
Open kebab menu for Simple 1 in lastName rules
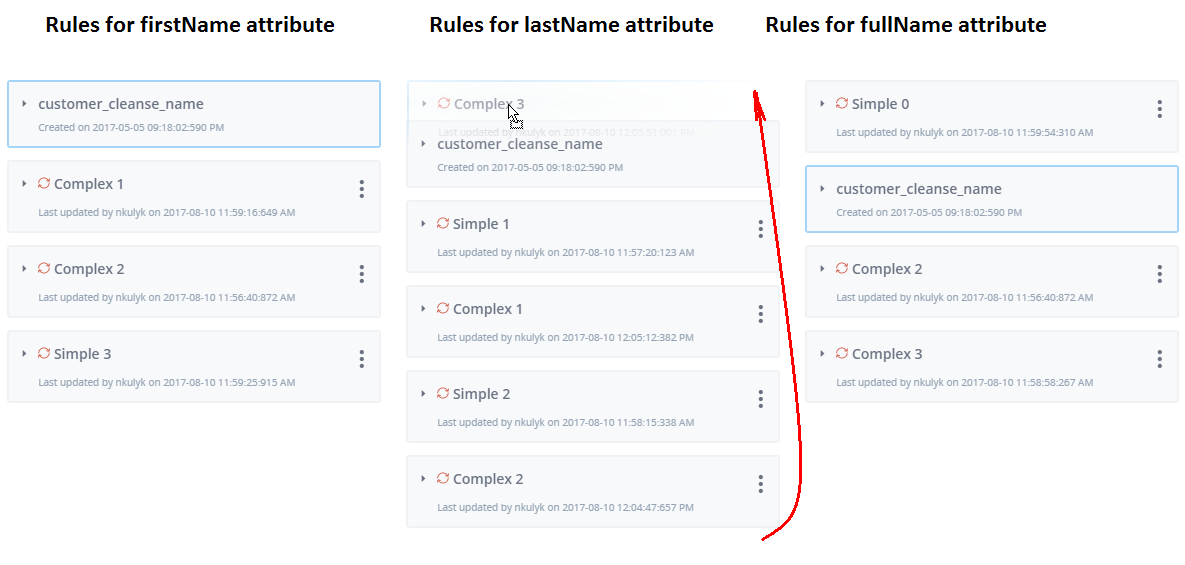(760, 229)
